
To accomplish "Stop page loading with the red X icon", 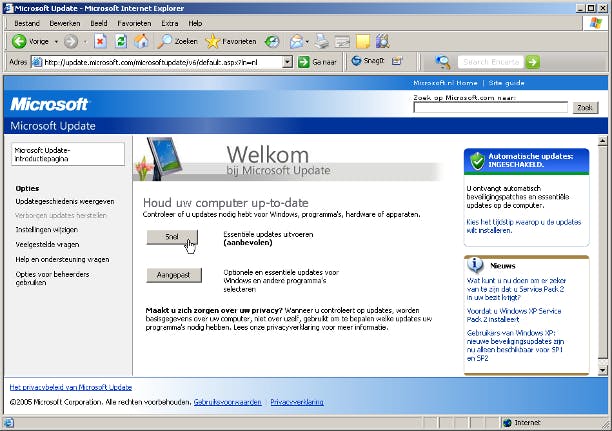I will click(100, 41).
